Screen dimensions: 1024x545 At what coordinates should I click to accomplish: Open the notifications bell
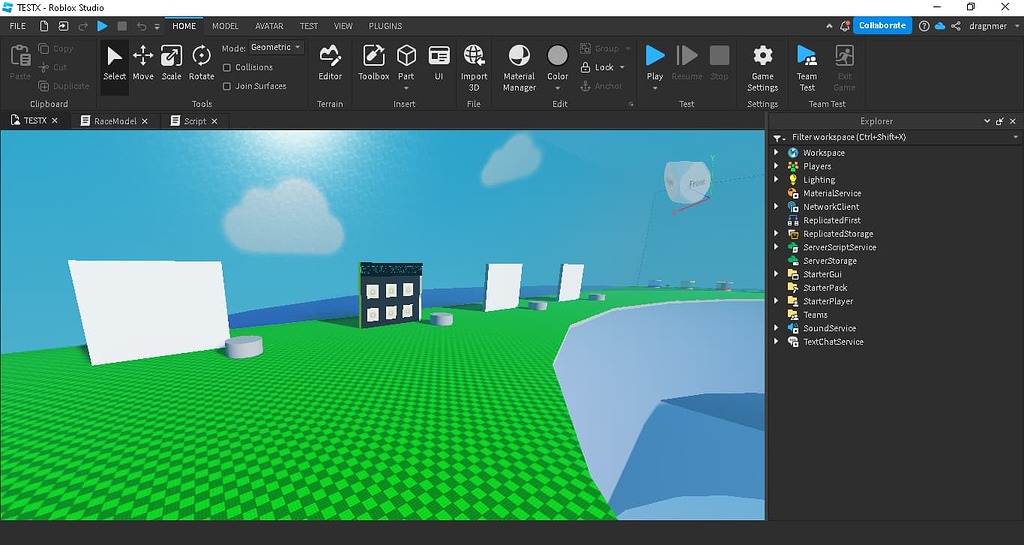(x=844, y=26)
